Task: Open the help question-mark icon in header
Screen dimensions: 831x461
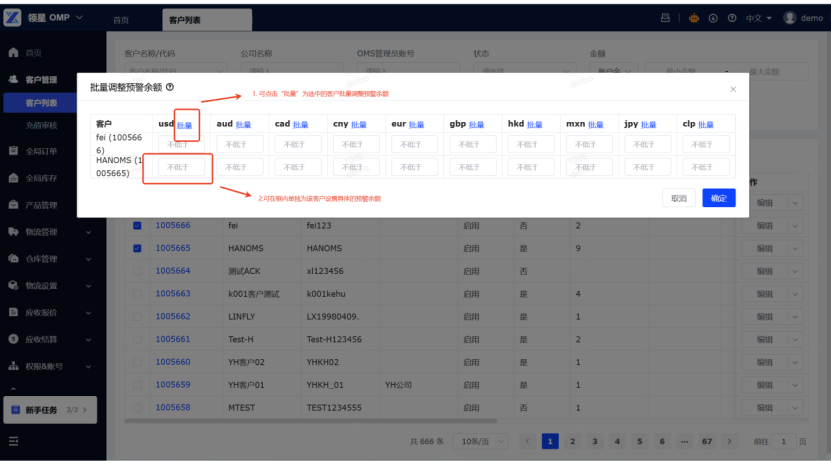Action: pos(734,18)
